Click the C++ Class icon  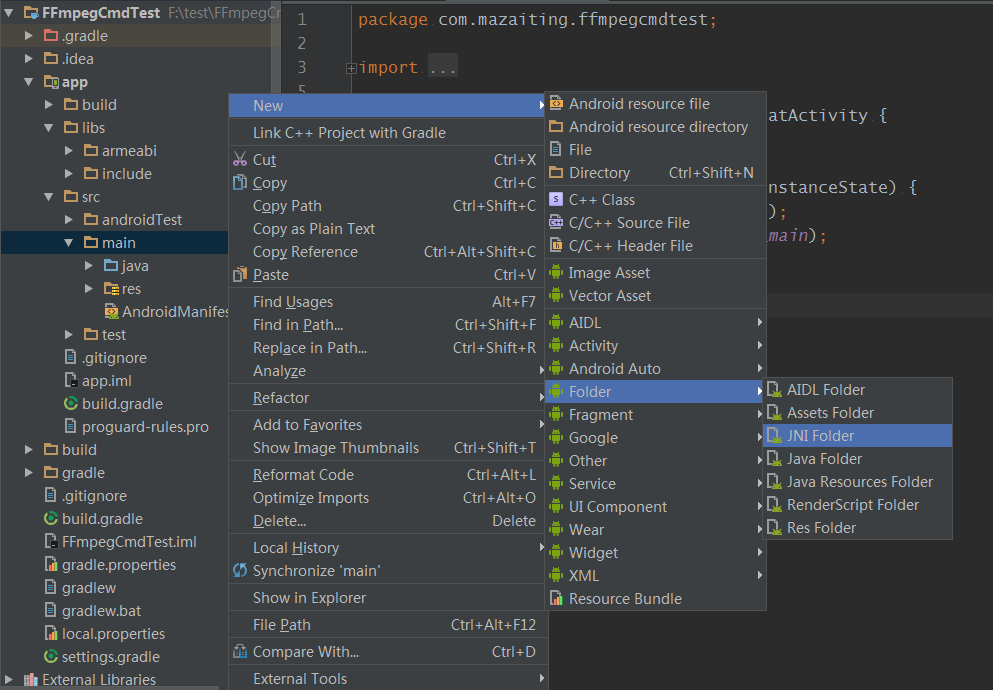555,199
